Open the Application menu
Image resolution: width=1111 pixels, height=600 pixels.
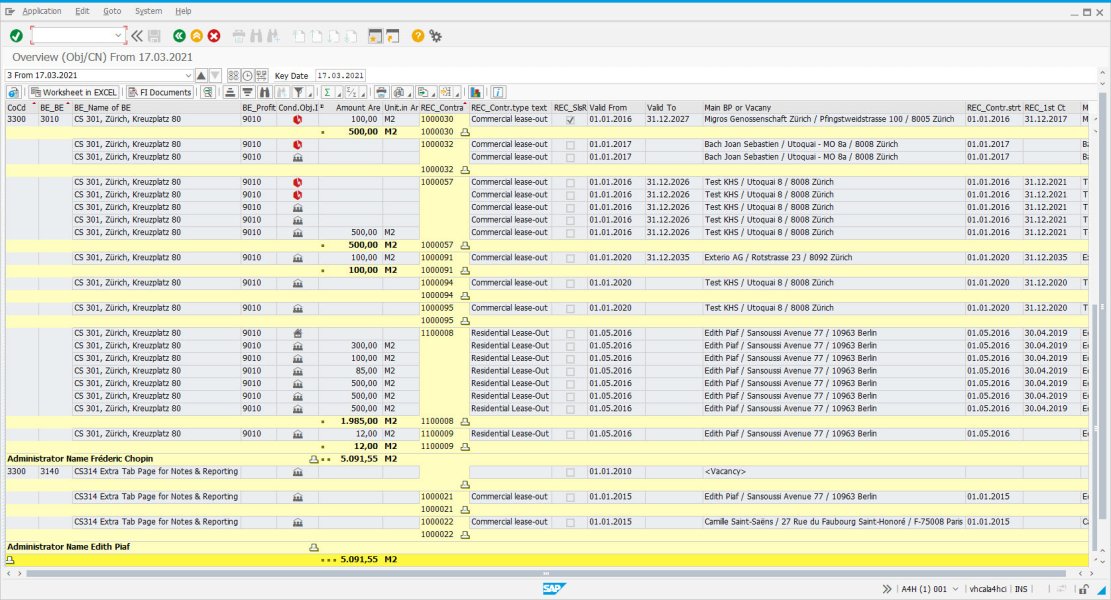coord(42,11)
